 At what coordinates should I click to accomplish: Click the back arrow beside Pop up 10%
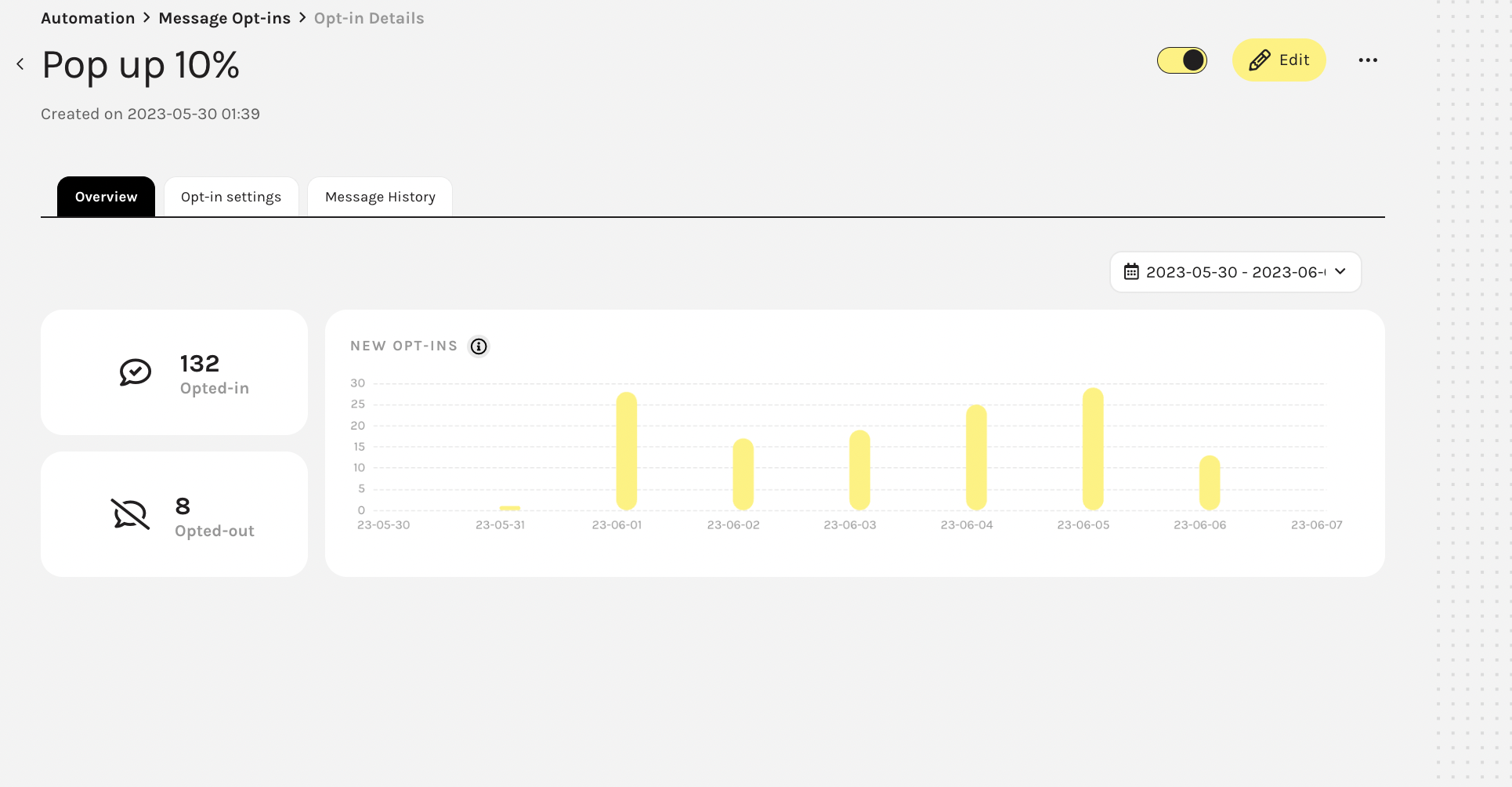tap(20, 64)
